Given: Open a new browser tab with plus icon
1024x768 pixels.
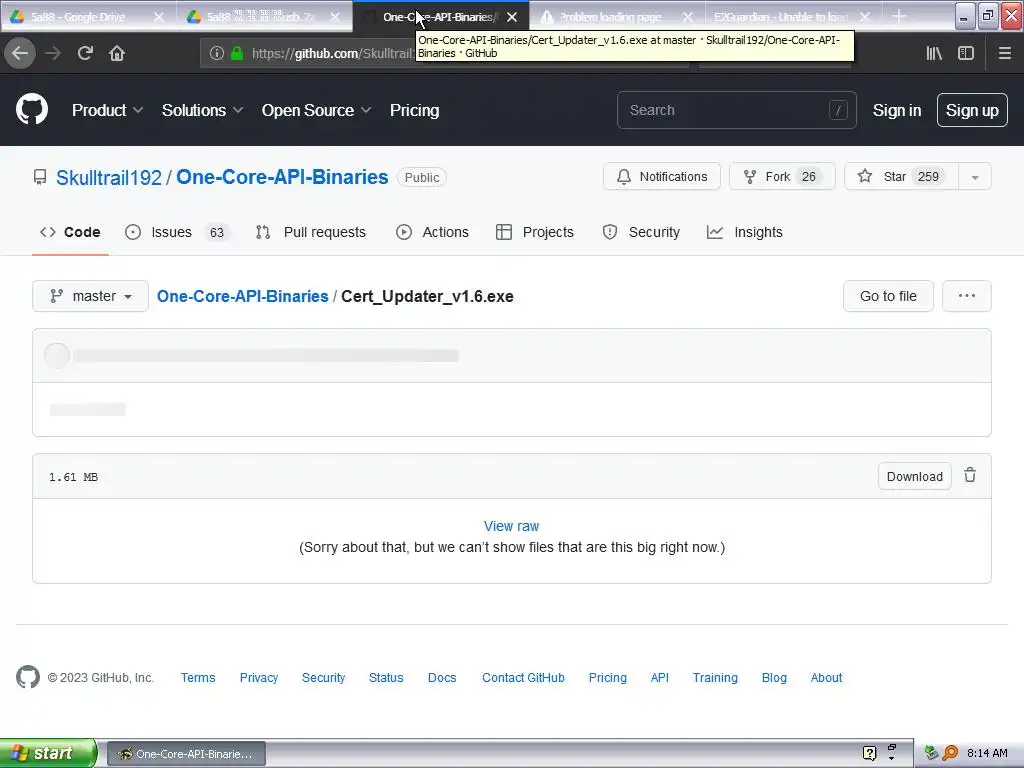Looking at the screenshot, I should tap(899, 16).
